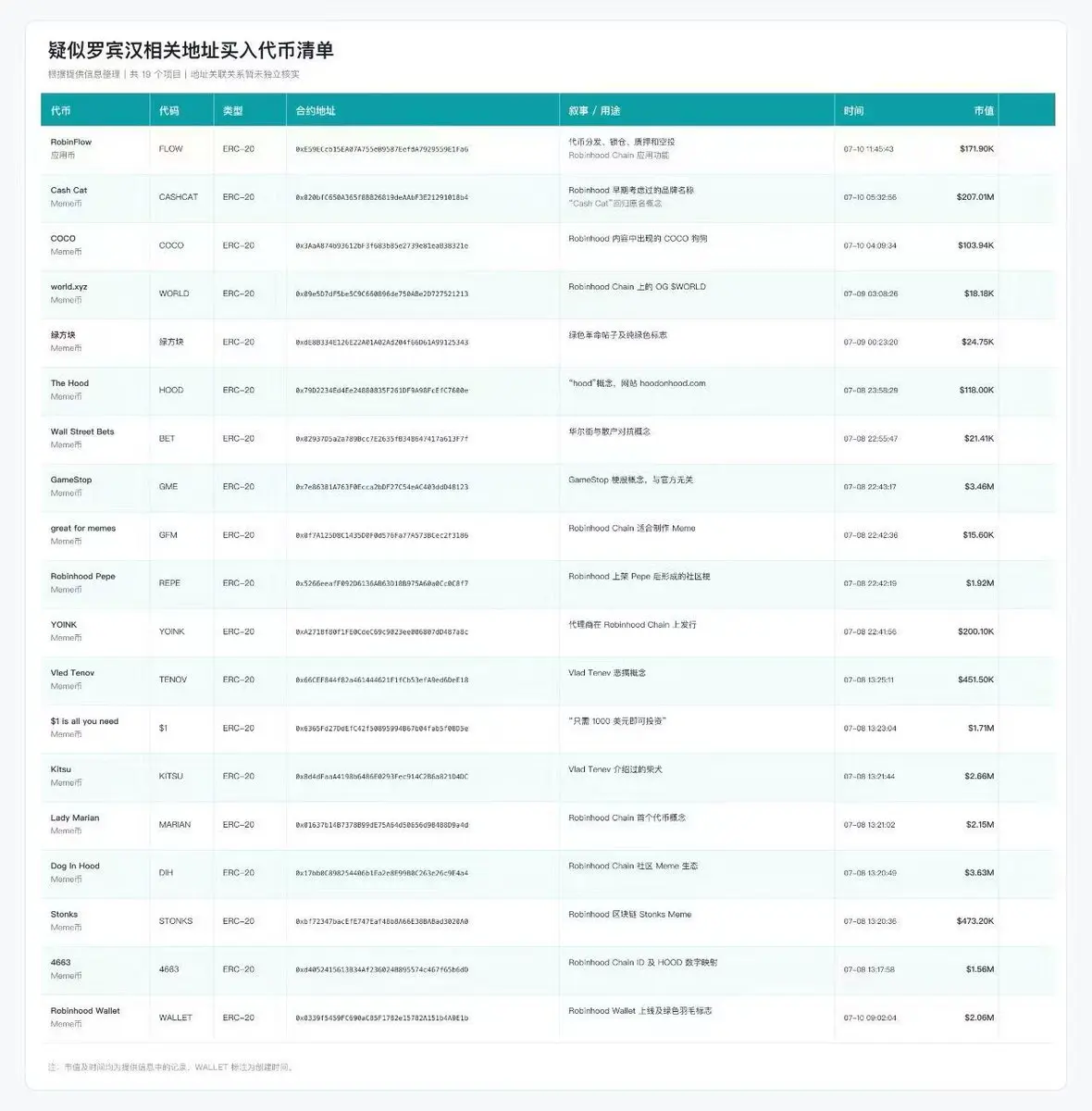Select the Wall Street Bets token name
This screenshot has height=1111, width=1092.
click(x=82, y=431)
